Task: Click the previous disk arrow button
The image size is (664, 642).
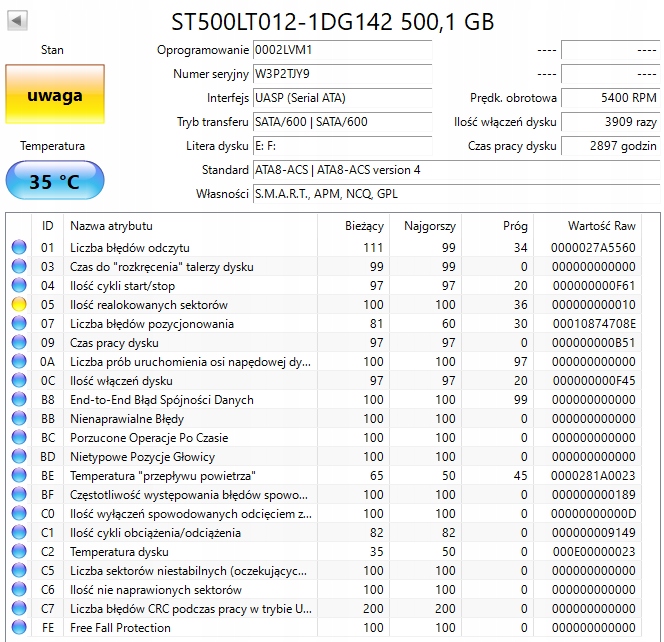Action: tap(18, 20)
